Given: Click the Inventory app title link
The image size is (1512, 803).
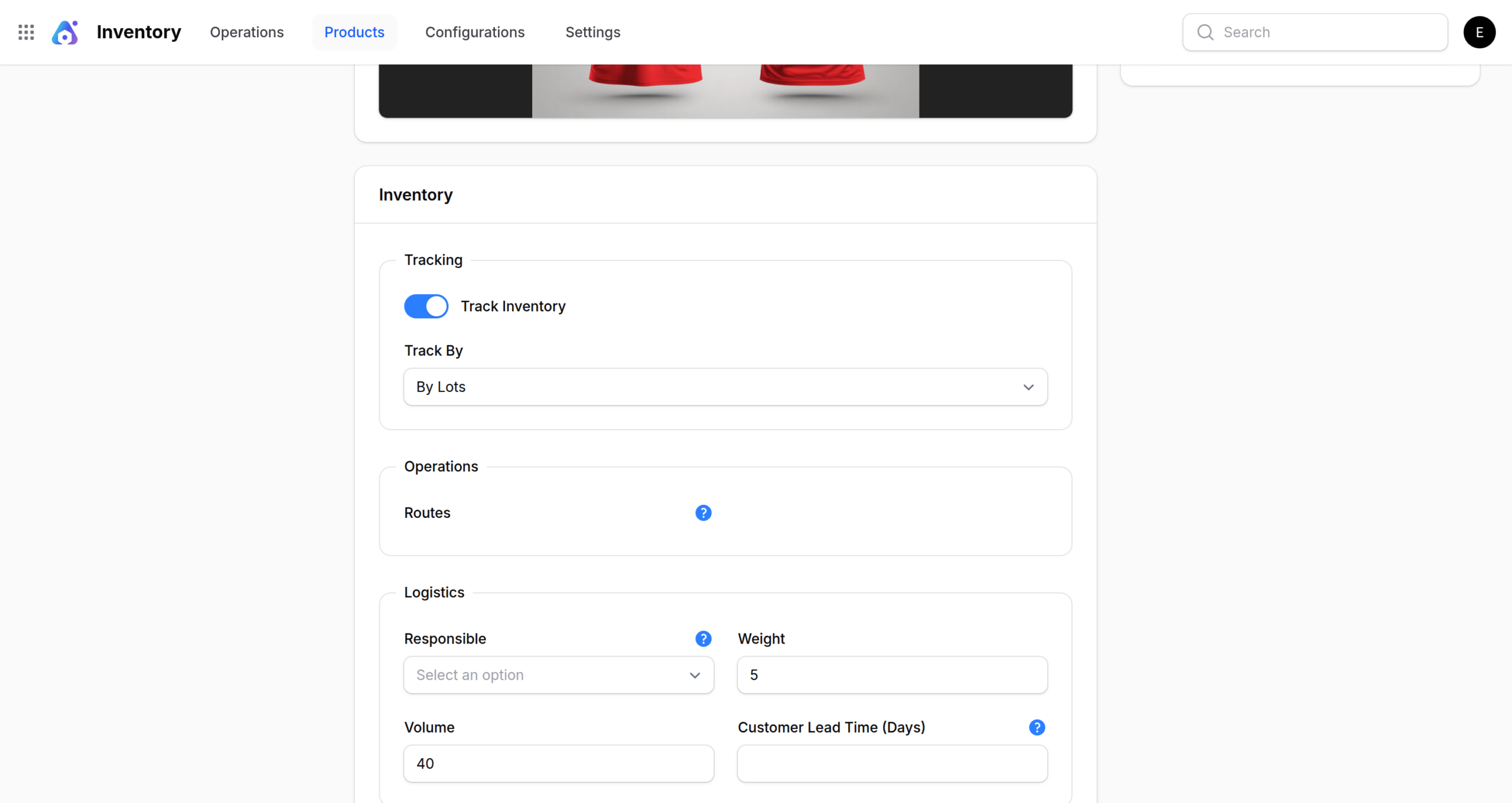Looking at the screenshot, I should [x=139, y=32].
